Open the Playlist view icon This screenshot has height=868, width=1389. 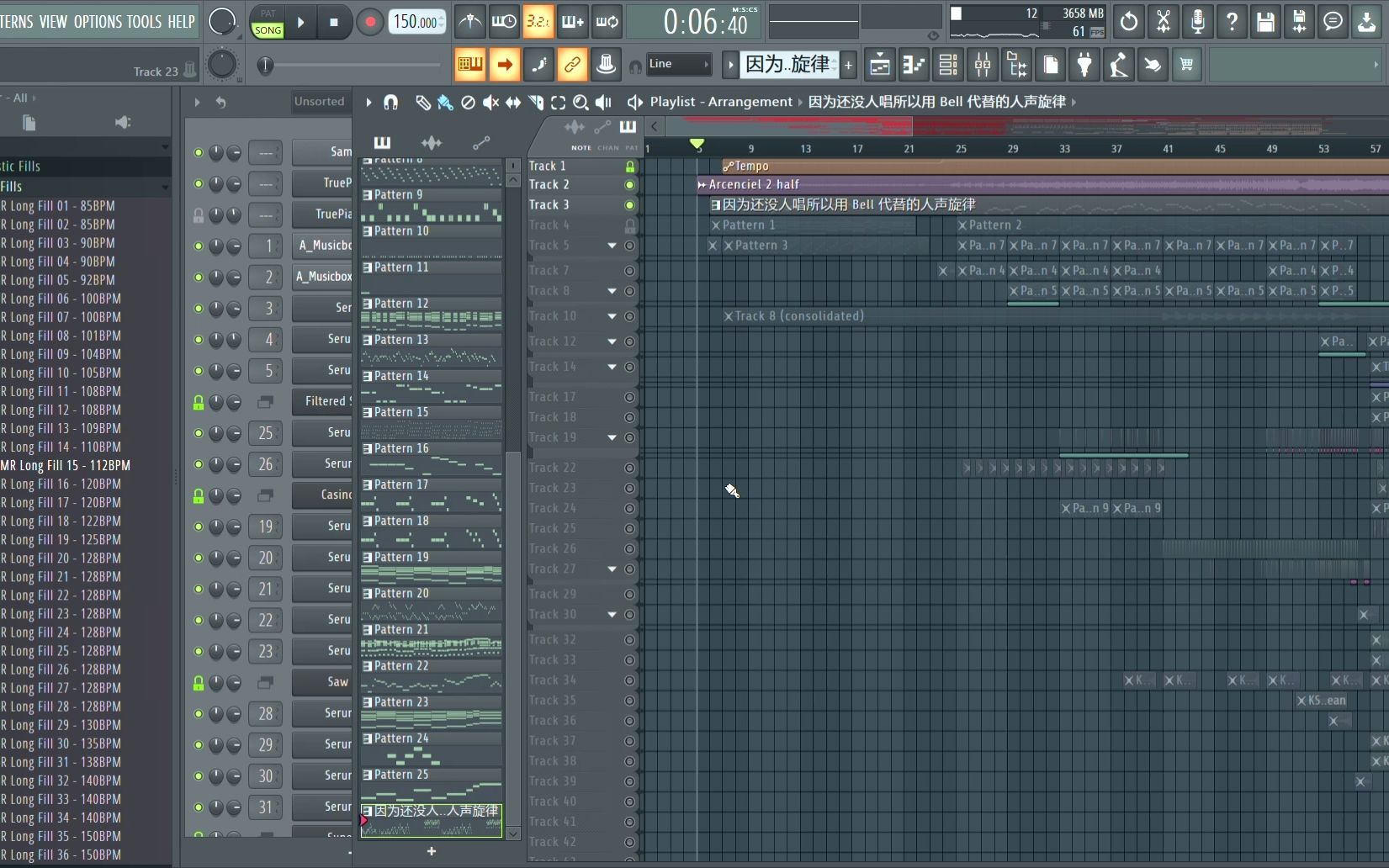point(880,65)
